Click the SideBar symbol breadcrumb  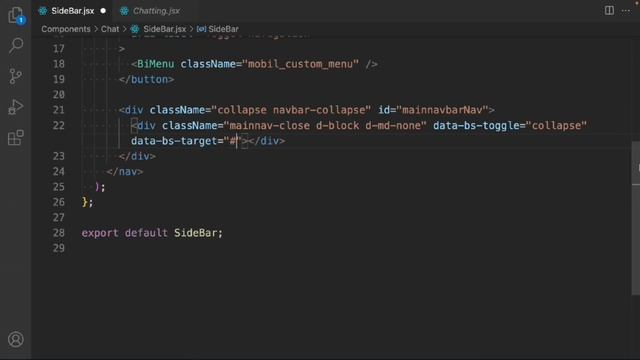pos(223,29)
